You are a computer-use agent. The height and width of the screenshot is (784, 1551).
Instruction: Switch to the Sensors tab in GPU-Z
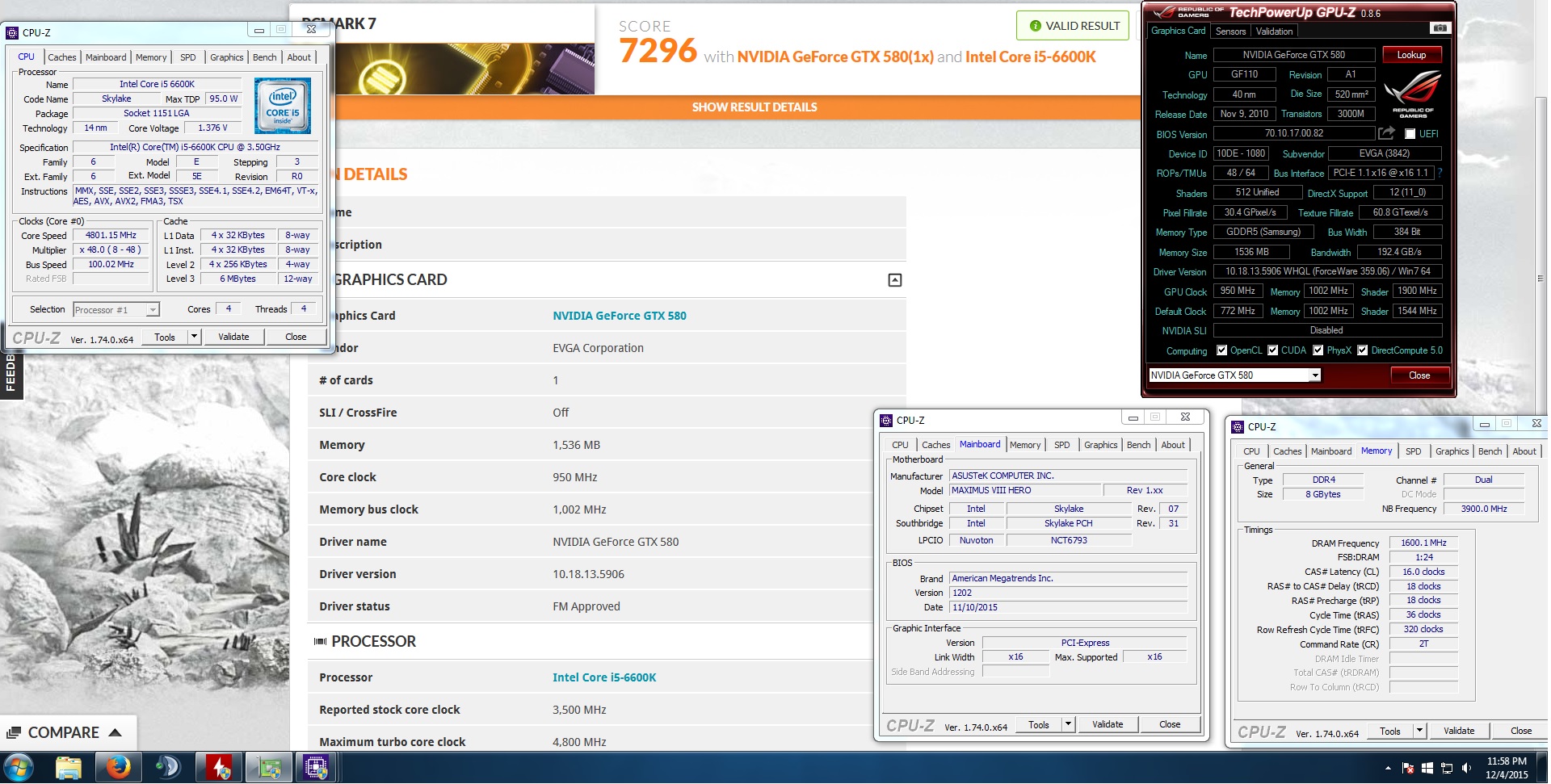click(1230, 31)
